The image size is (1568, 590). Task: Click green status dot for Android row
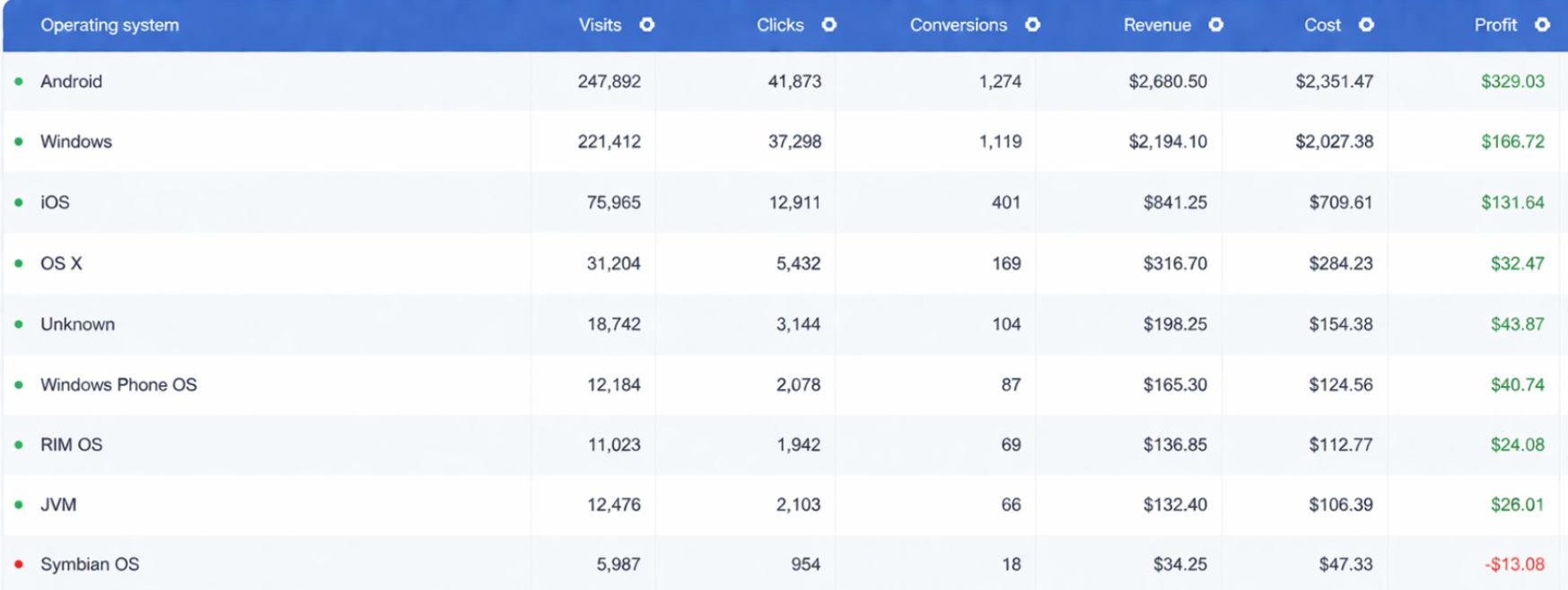pyautogui.click(x=19, y=82)
